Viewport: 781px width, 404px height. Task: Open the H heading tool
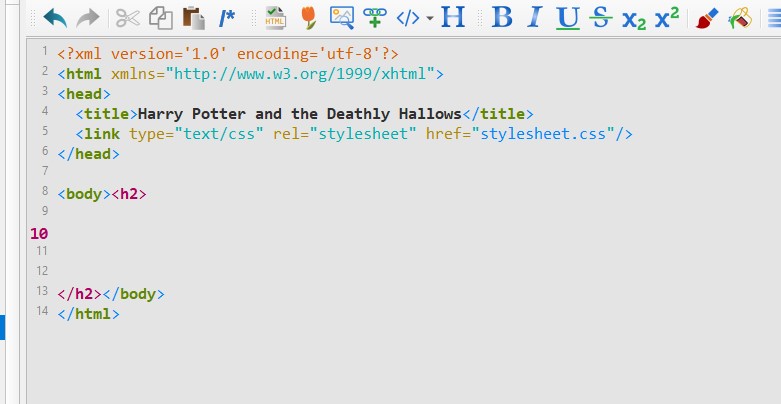(x=453, y=18)
